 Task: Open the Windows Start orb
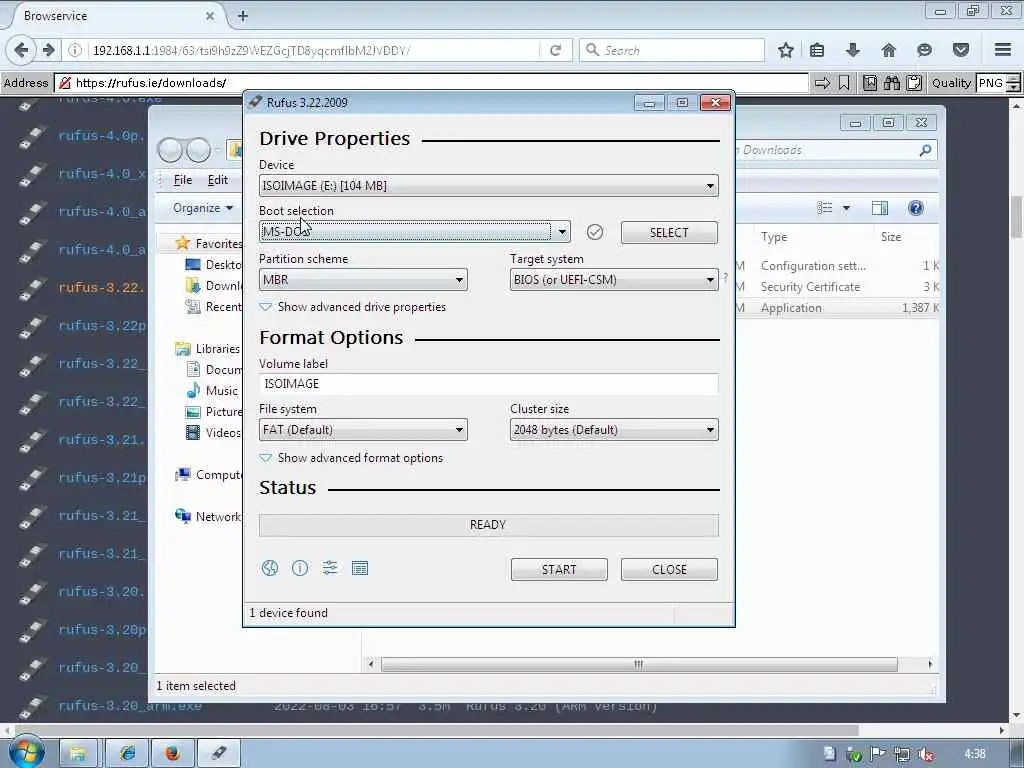(x=26, y=753)
